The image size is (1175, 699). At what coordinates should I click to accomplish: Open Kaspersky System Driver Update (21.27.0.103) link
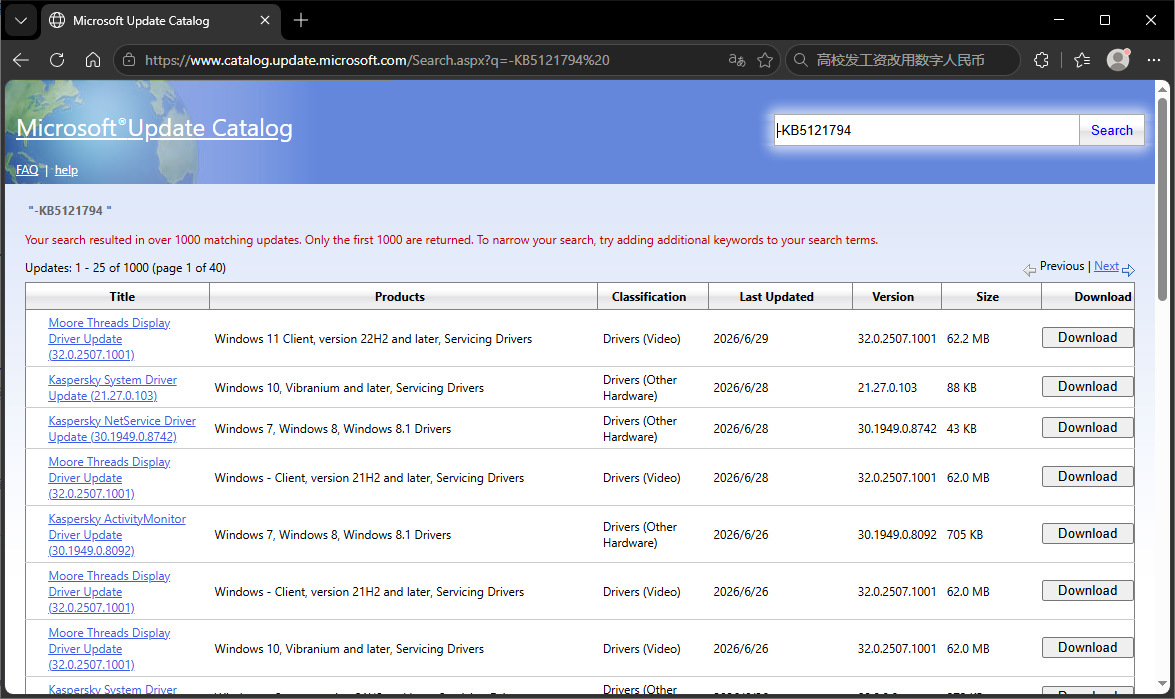point(112,388)
